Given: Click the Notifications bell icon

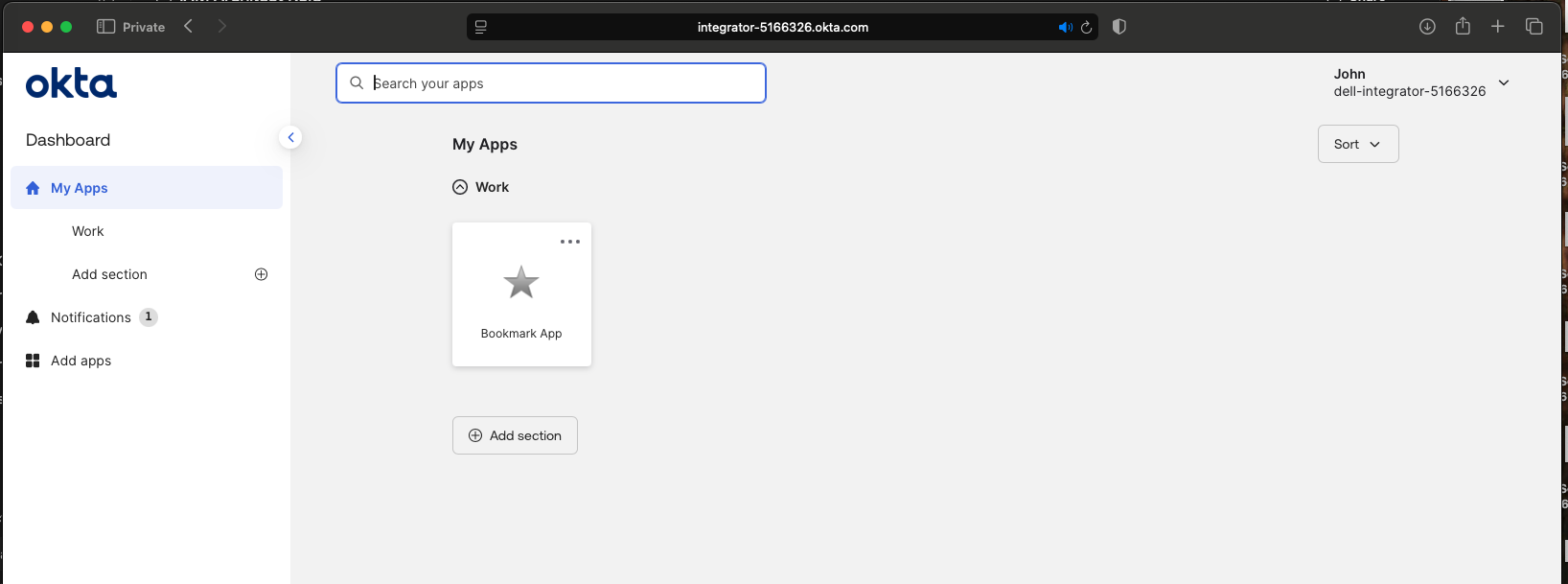Looking at the screenshot, I should (33, 317).
